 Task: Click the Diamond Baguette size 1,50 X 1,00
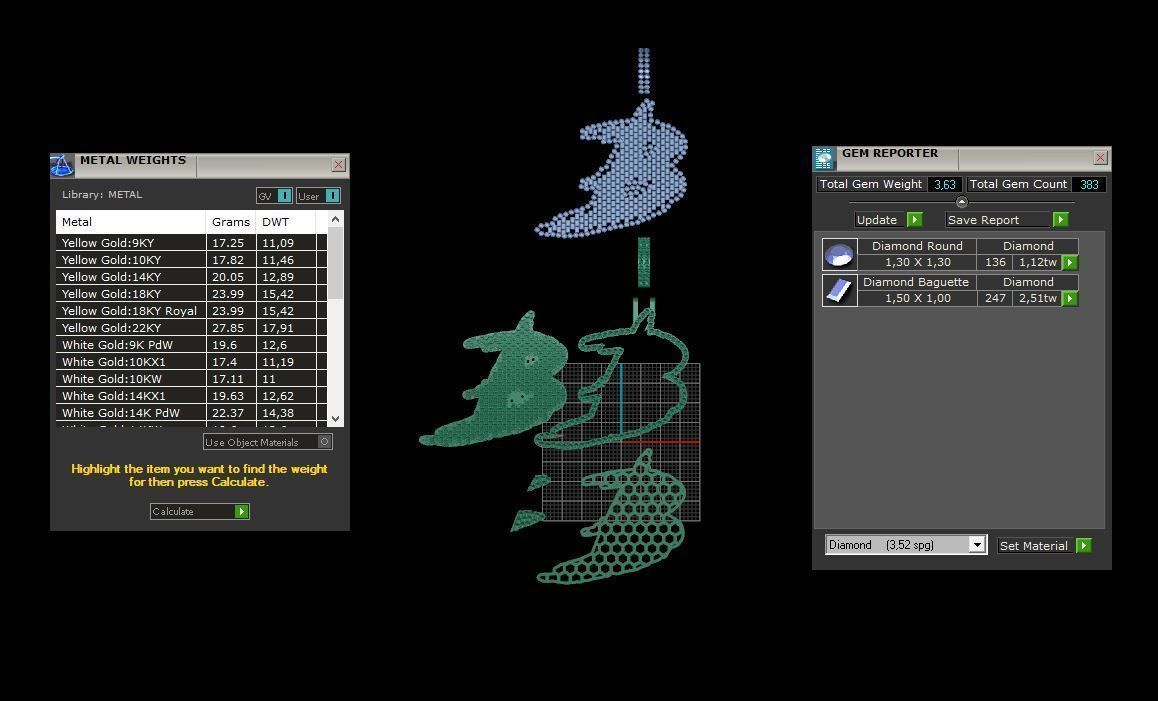point(917,298)
